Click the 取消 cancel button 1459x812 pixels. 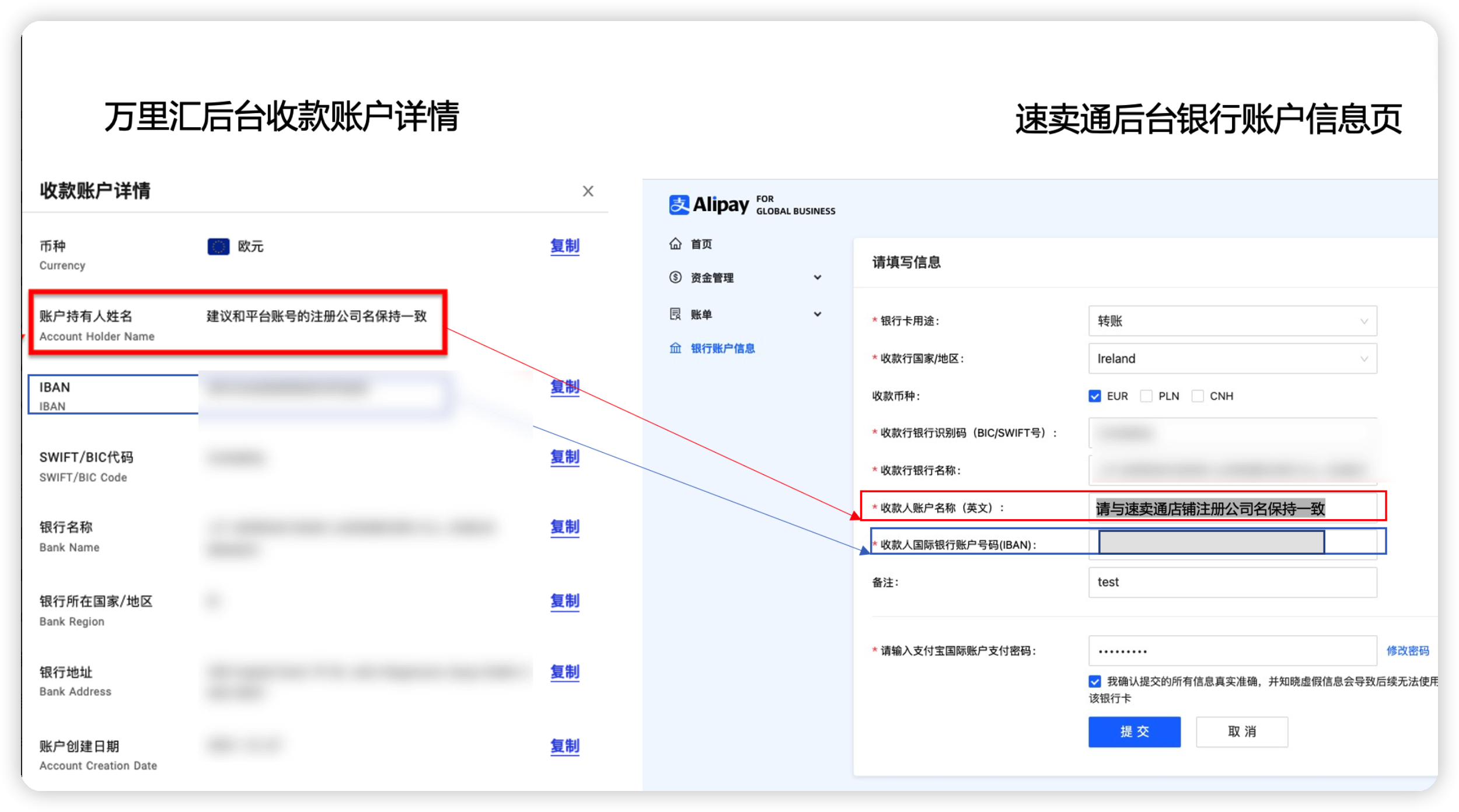pos(1241,731)
